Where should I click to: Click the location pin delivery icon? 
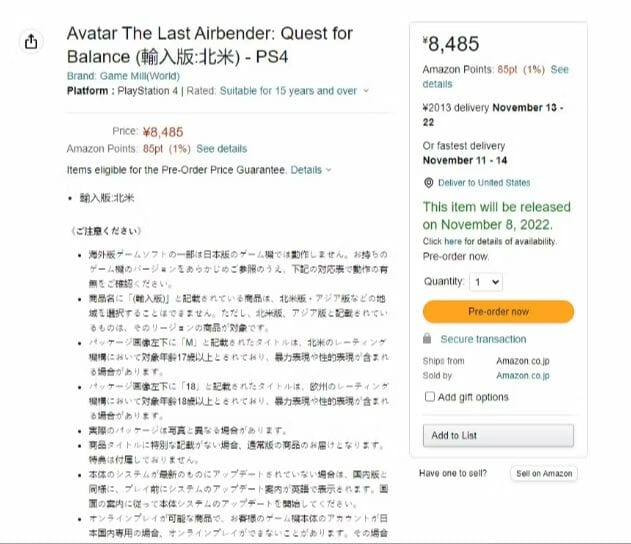point(428,183)
